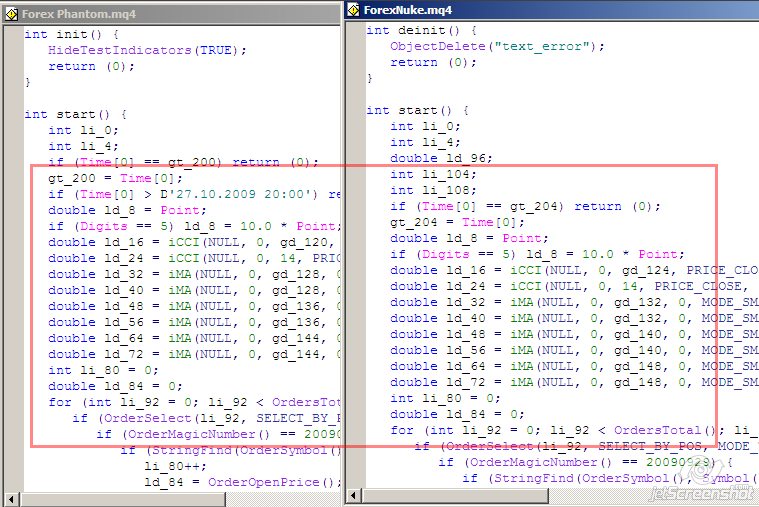Click the 'ld_84 = OrderOpenPrice();' line
This screenshot has width=759, height=507.
[243, 482]
